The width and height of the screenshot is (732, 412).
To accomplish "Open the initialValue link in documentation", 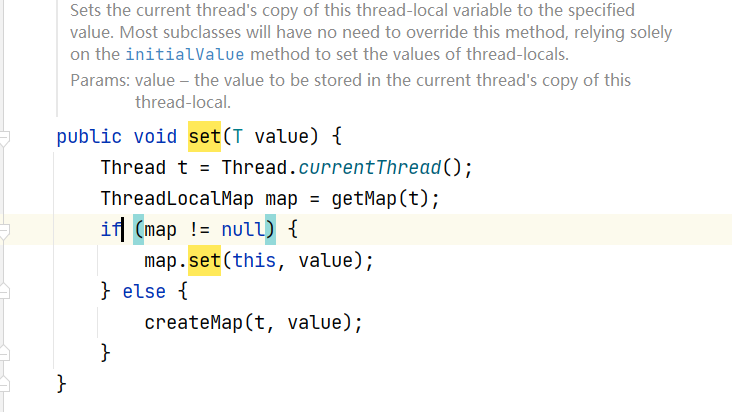I will pyautogui.click(x=185, y=55).
